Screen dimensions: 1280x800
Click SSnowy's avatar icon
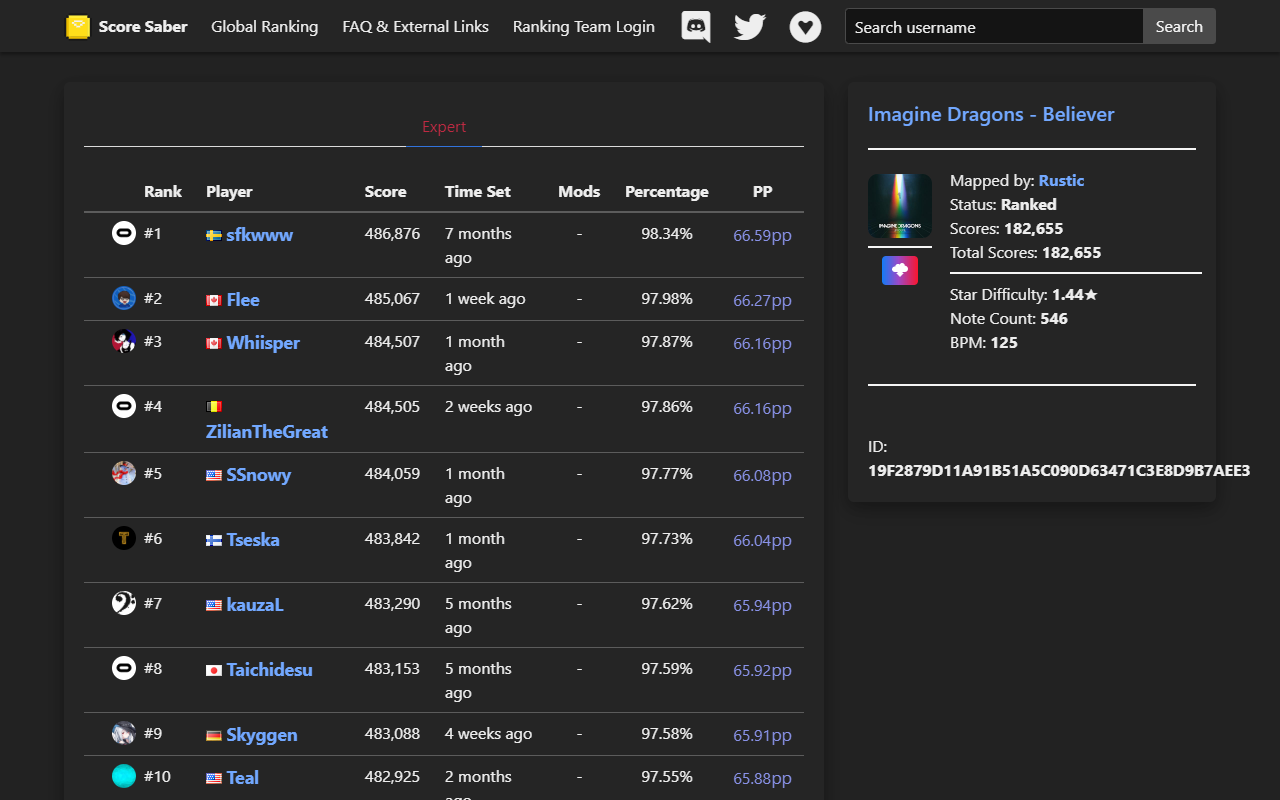click(x=124, y=473)
